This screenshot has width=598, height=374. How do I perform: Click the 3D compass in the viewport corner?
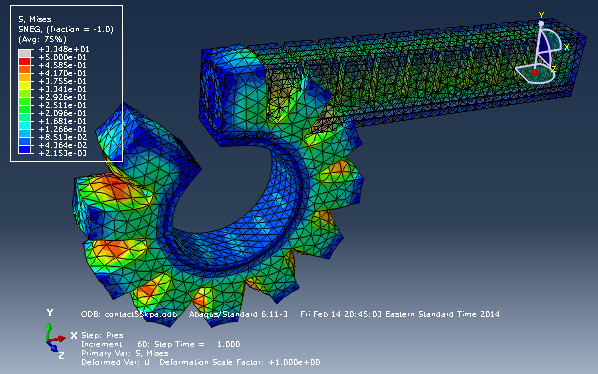coord(542,48)
